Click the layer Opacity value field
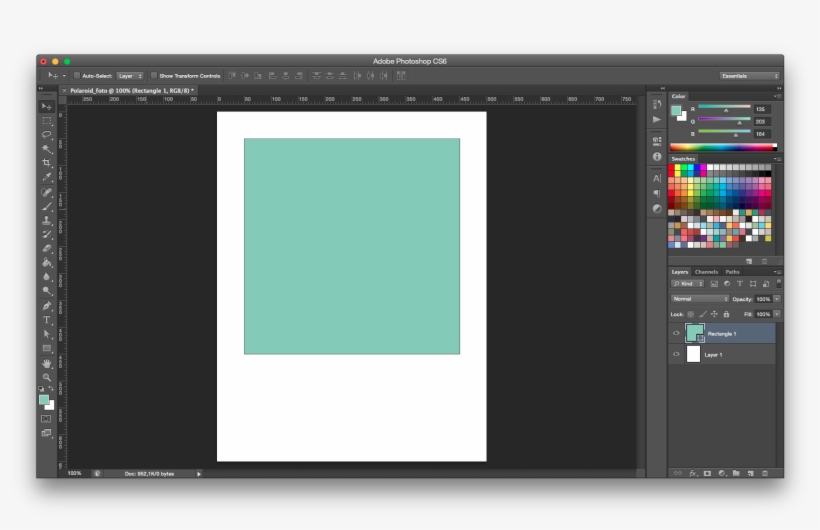The height and width of the screenshot is (530, 820). (763, 299)
